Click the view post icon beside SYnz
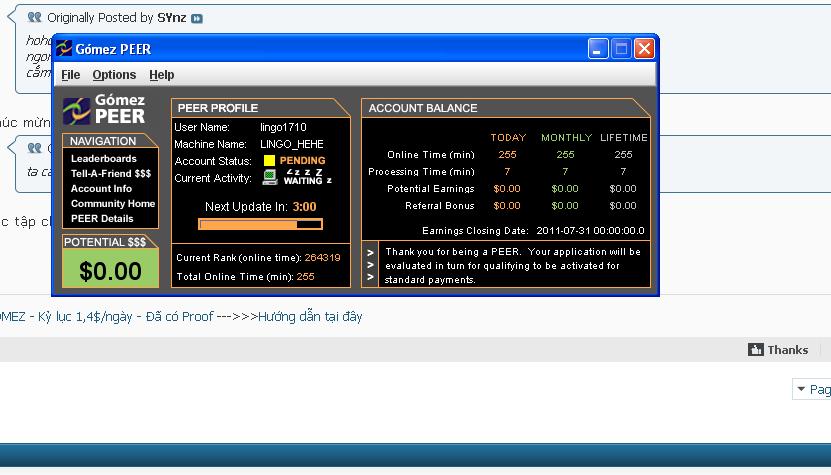Screen dimensions: 831x475 pos(197,19)
